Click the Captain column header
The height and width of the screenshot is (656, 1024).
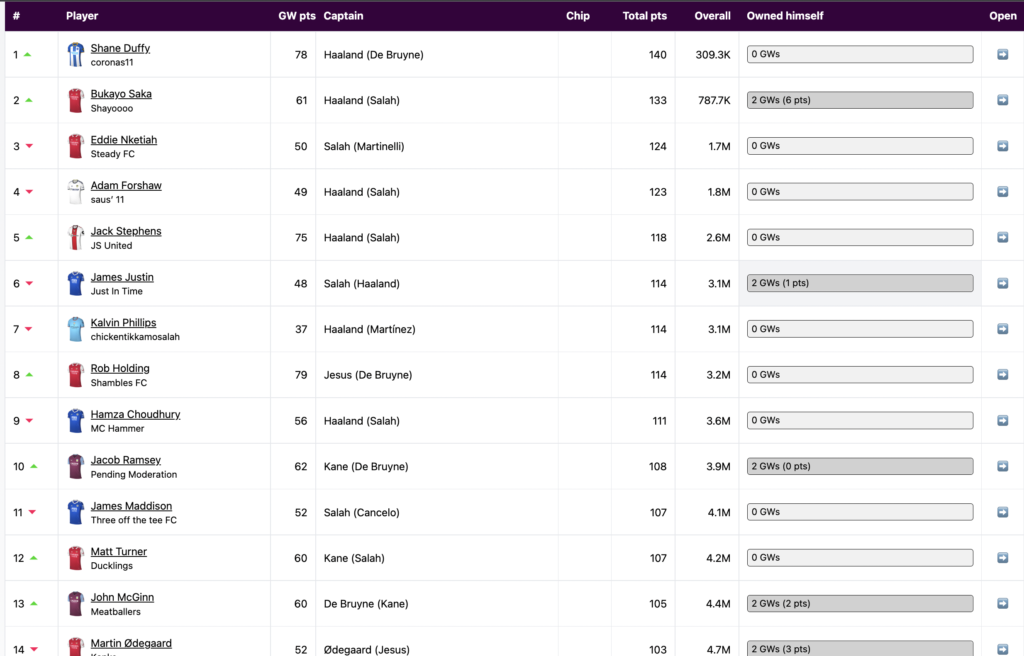[x=343, y=16]
